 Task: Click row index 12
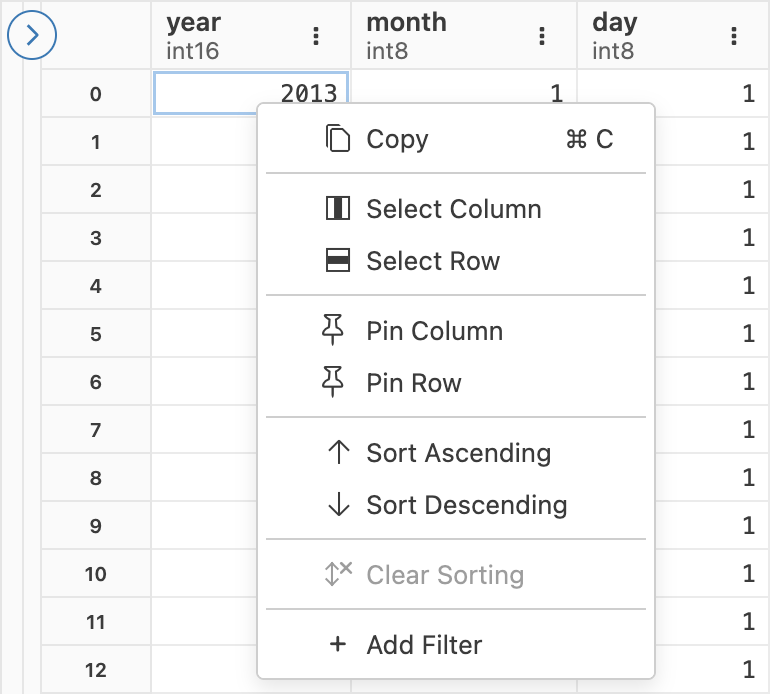pos(96,669)
